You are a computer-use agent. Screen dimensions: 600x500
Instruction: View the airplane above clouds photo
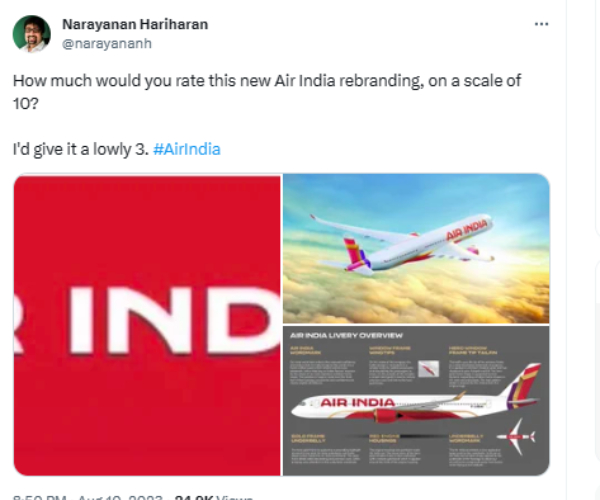pyautogui.click(x=416, y=249)
